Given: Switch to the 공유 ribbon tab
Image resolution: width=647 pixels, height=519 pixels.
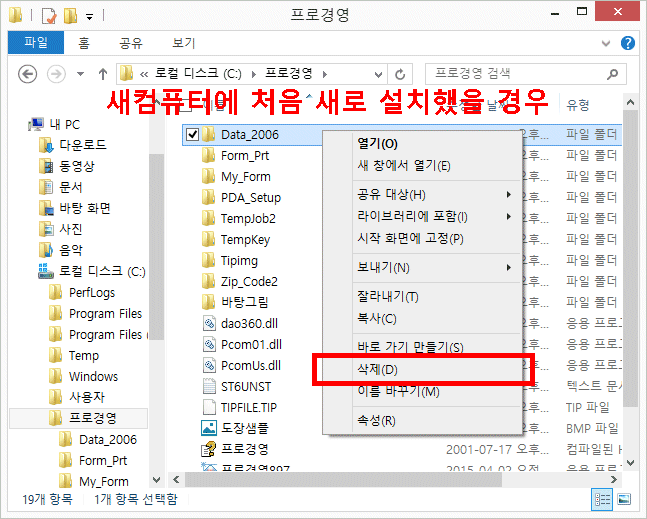Looking at the screenshot, I should click(x=131, y=42).
